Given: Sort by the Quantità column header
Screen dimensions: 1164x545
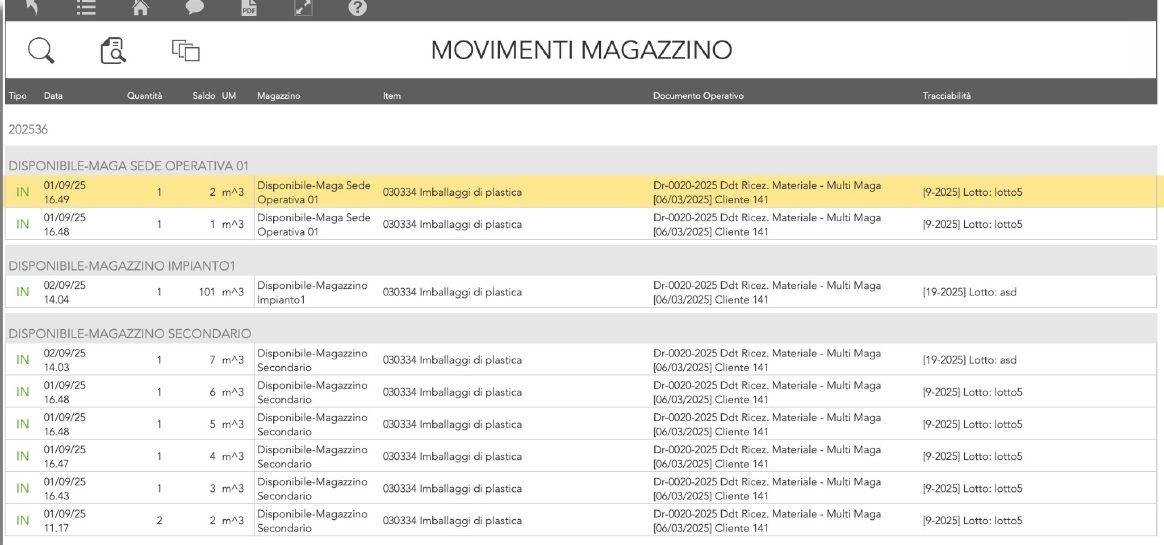Looking at the screenshot, I should (x=145, y=96).
